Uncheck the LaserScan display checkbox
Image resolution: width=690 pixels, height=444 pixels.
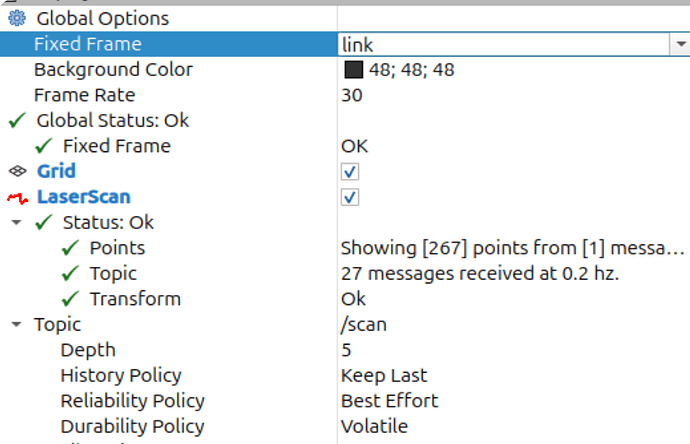(x=349, y=197)
